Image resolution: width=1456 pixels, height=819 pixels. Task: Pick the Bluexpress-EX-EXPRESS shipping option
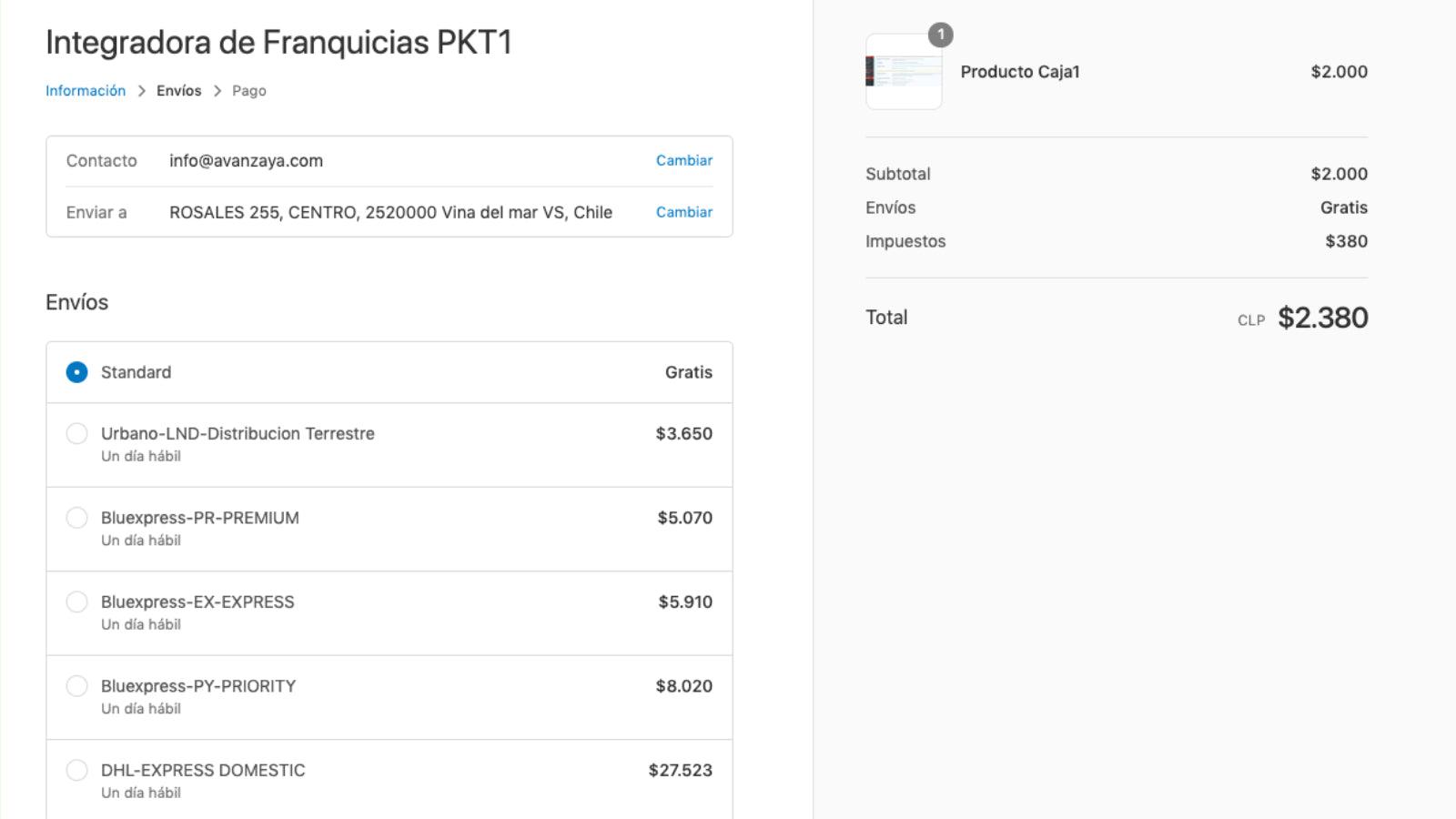(77, 602)
